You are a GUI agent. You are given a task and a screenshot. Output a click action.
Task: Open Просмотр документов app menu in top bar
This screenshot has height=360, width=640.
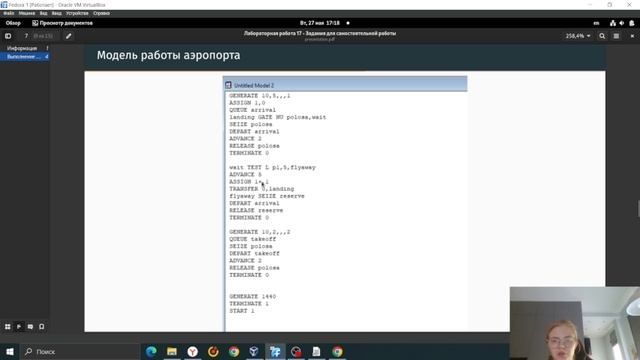(62, 23)
